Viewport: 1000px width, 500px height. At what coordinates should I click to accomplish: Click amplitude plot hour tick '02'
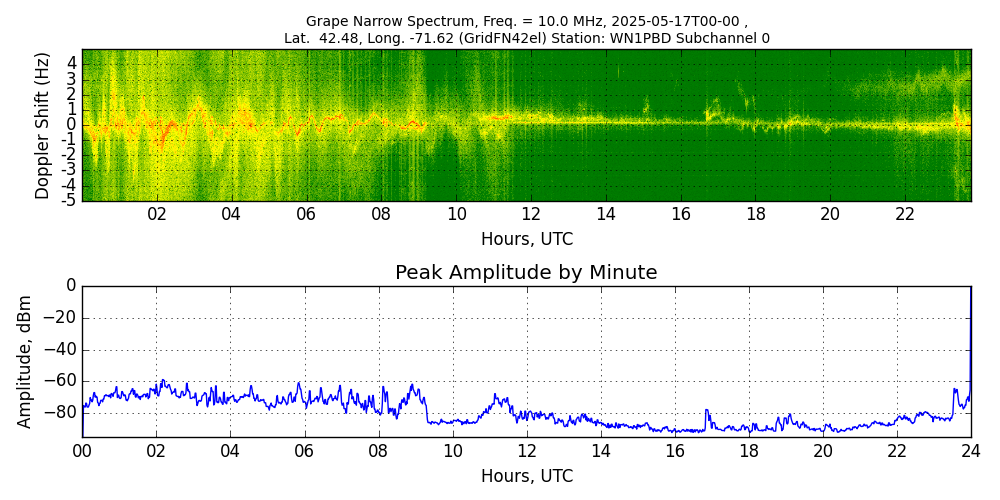[x=156, y=452]
